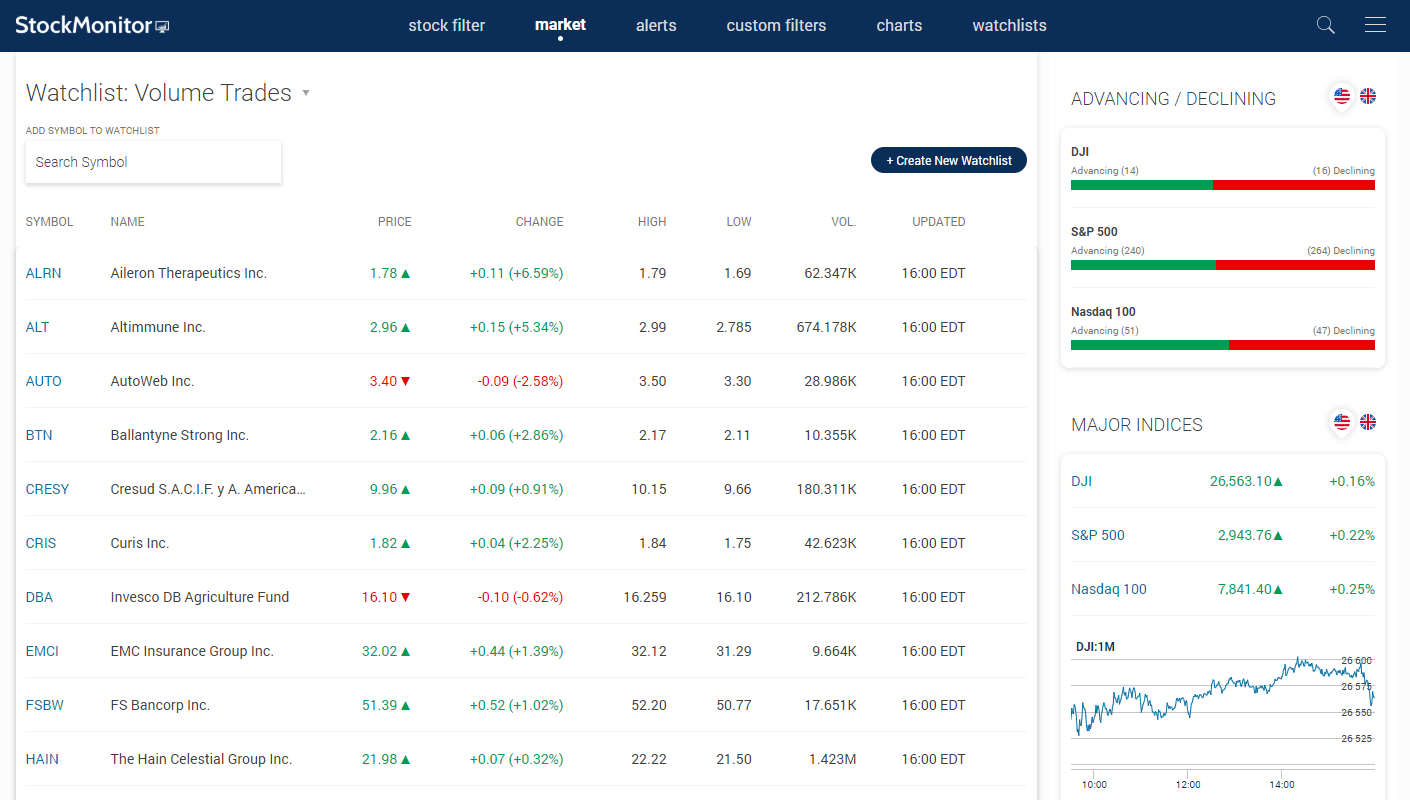View the DJI index details
The image size is (1410, 800).
pyautogui.click(x=1081, y=481)
